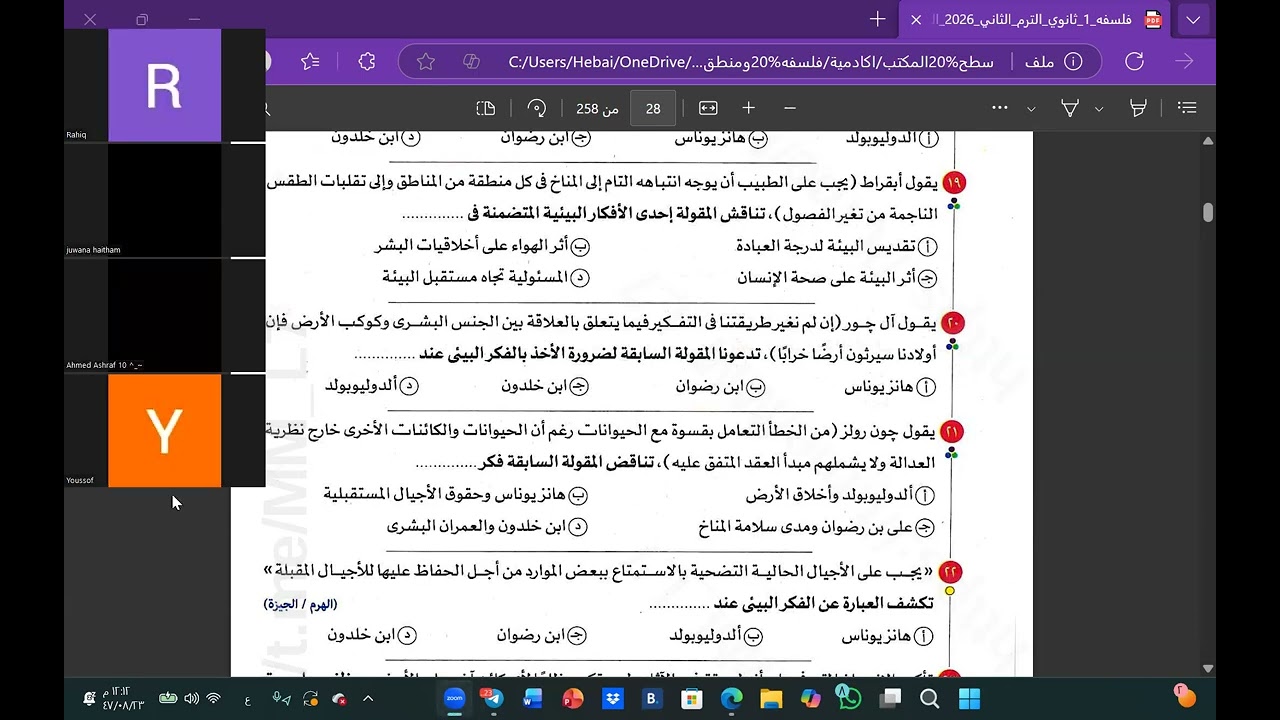Screen dimensions: 1280x720
Task: Select Ahmed Ashraf's video tile
Action: tap(164, 315)
